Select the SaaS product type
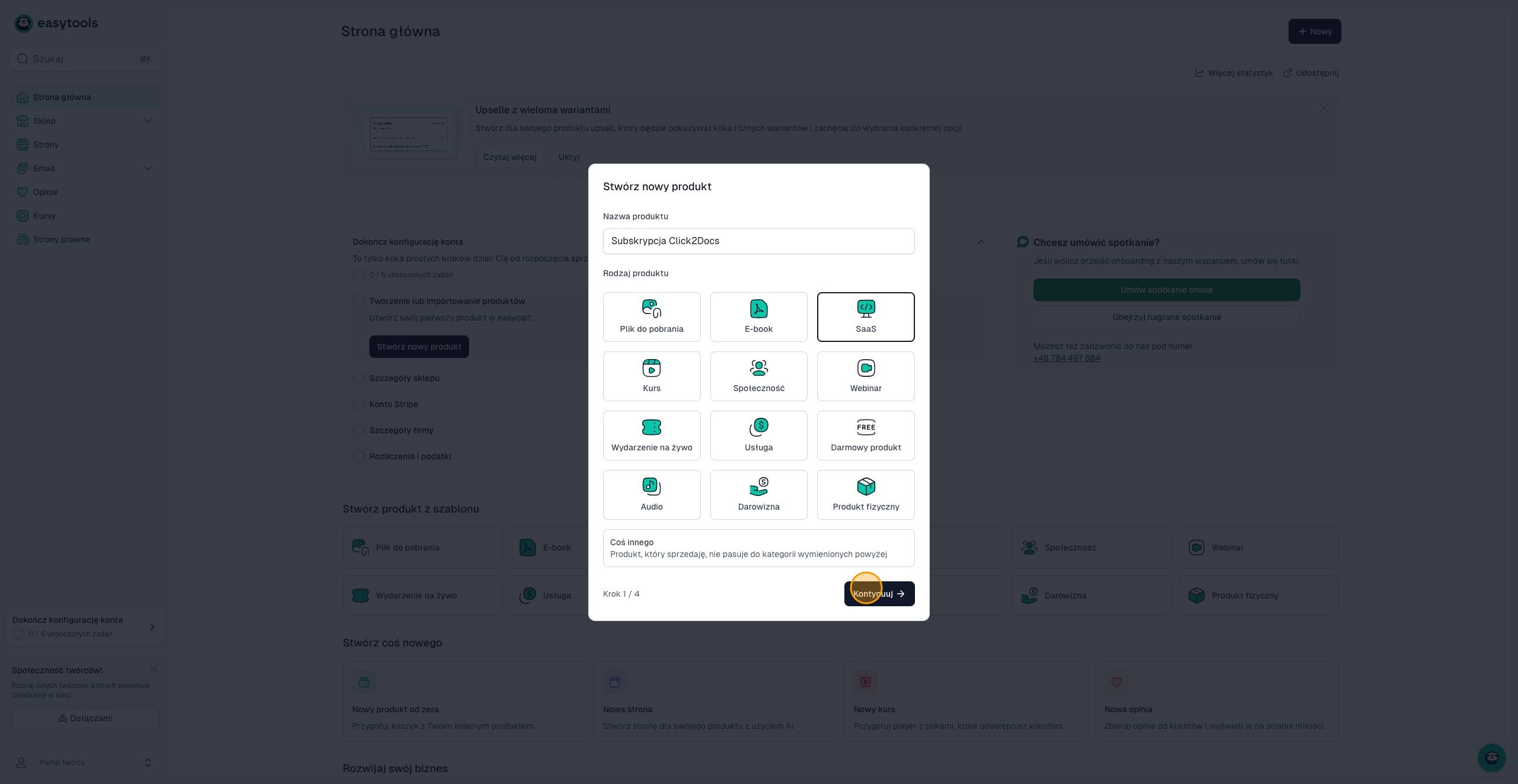The width and height of the screenshot is (1518, 784). coord(866,317)
